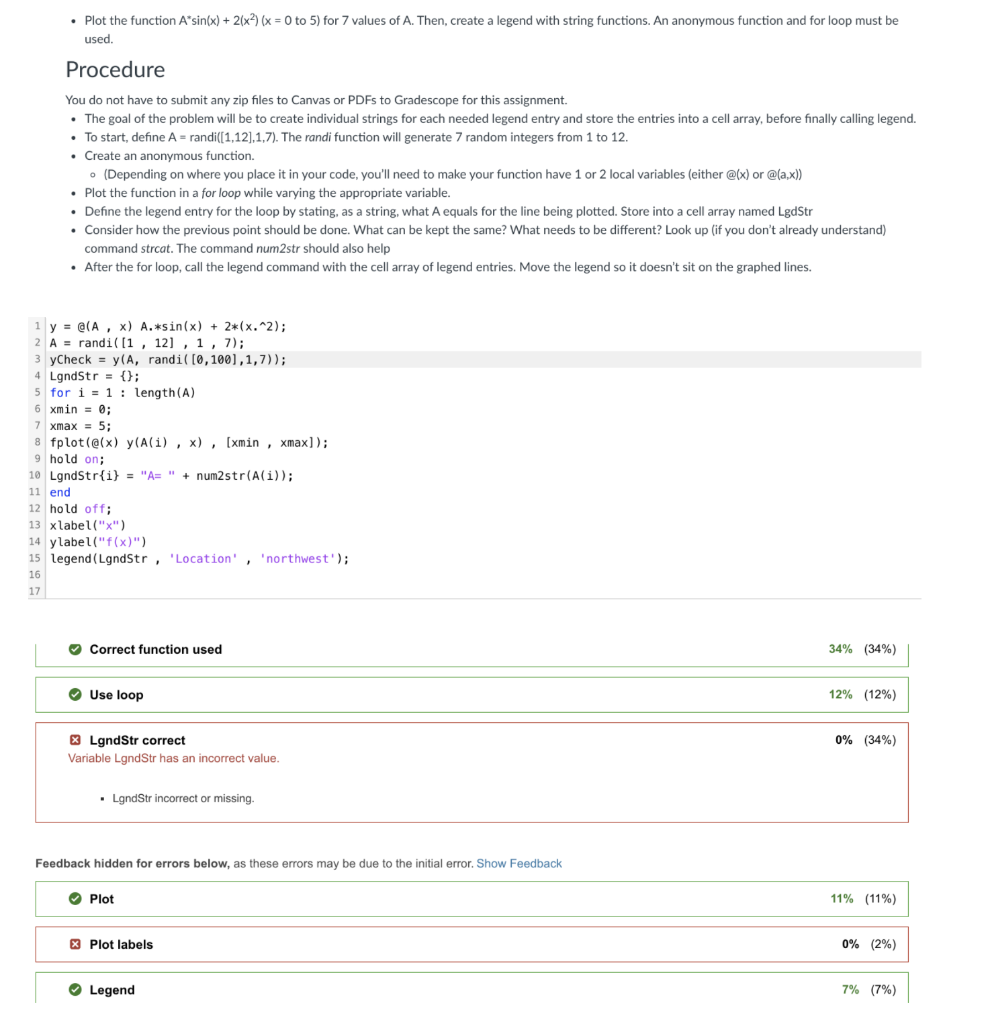Click the green checkmark beside Correct function used
The image size is (990, 1024).
[x=75, y=649]
